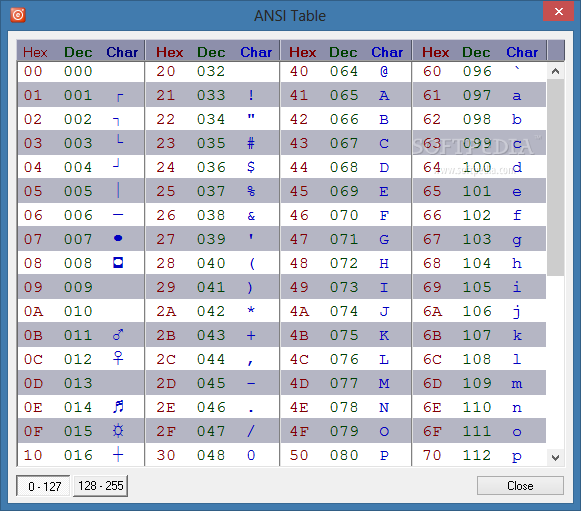Click the first column's Hex header
The height and width of the screenshot is (511, 581).
pyautogui.click(x=35, y=52)
